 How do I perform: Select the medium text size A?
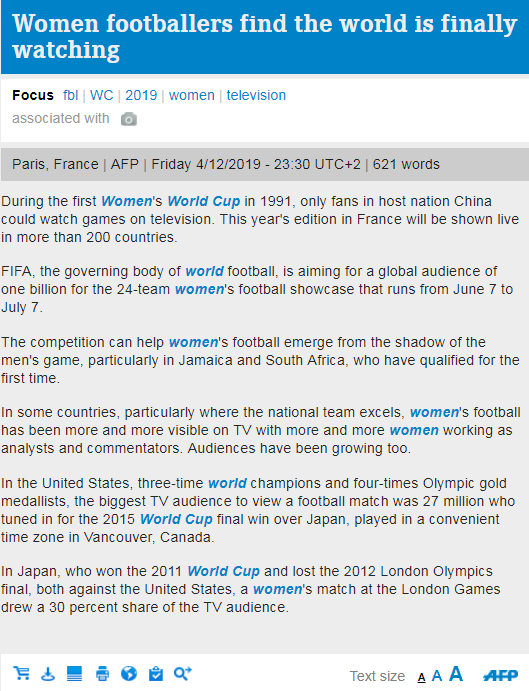(436, 676)
